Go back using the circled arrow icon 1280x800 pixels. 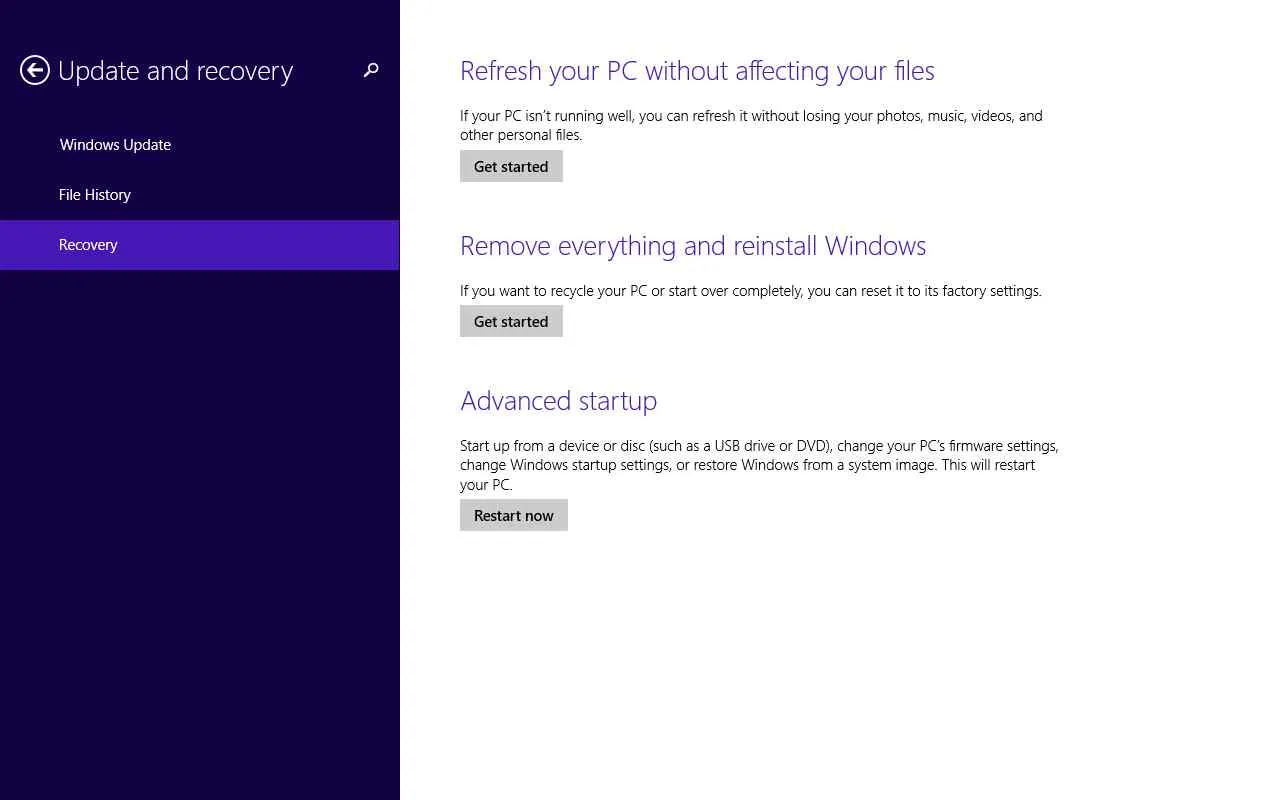pos(35,70)
